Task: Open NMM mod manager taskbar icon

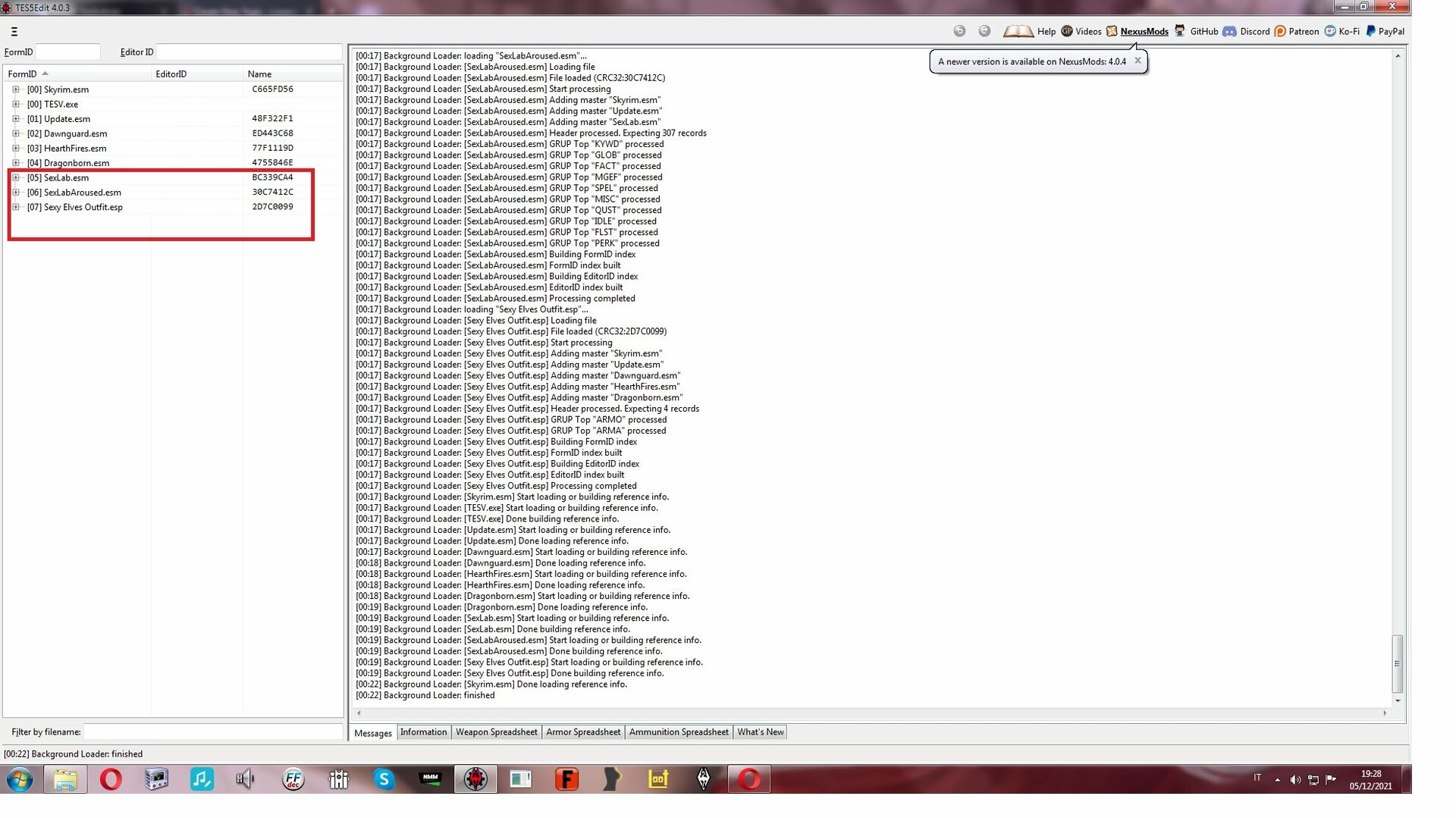Action: click(430, 779)
